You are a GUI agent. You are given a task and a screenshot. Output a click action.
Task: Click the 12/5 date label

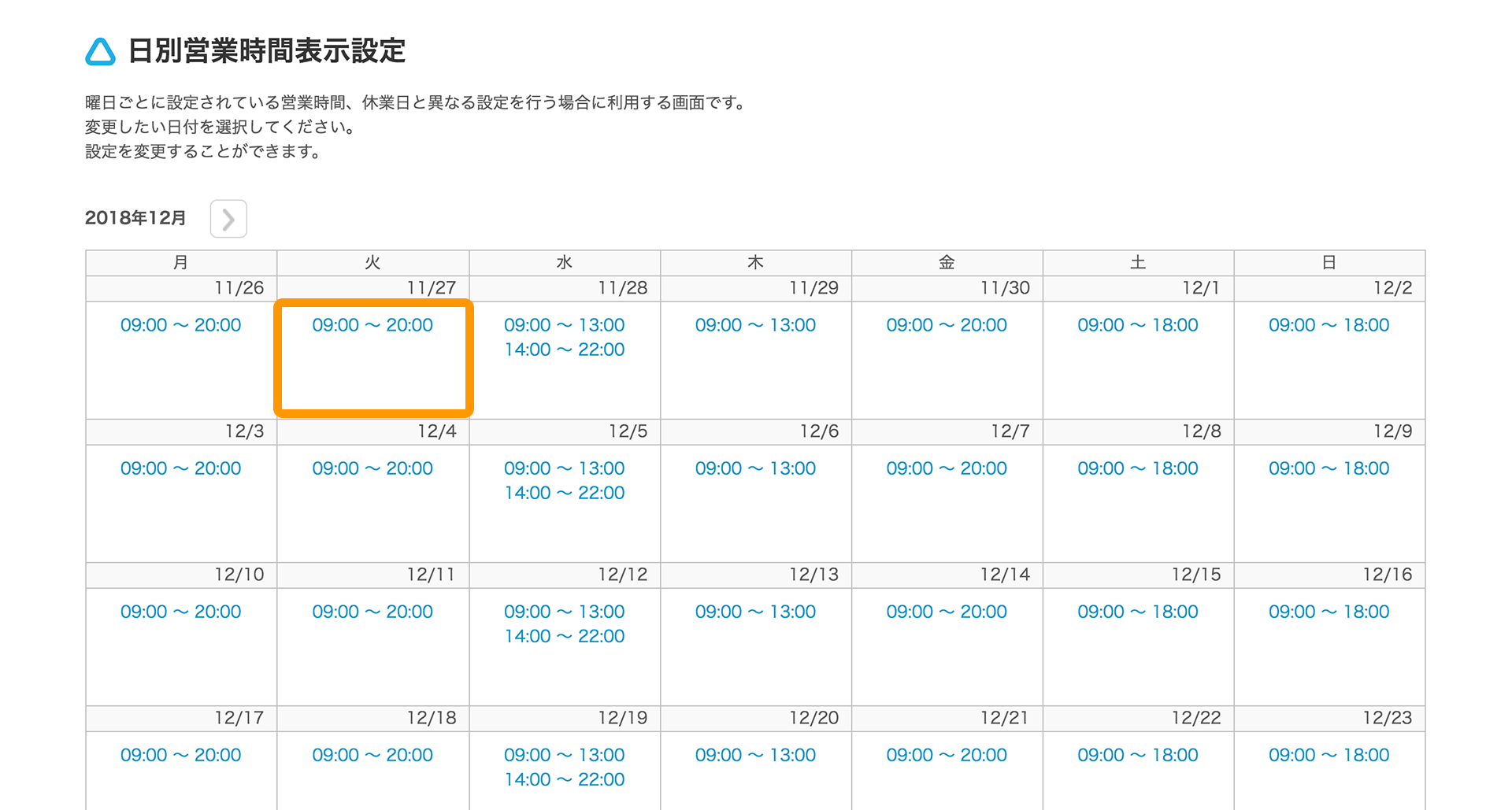coord(628,431)
